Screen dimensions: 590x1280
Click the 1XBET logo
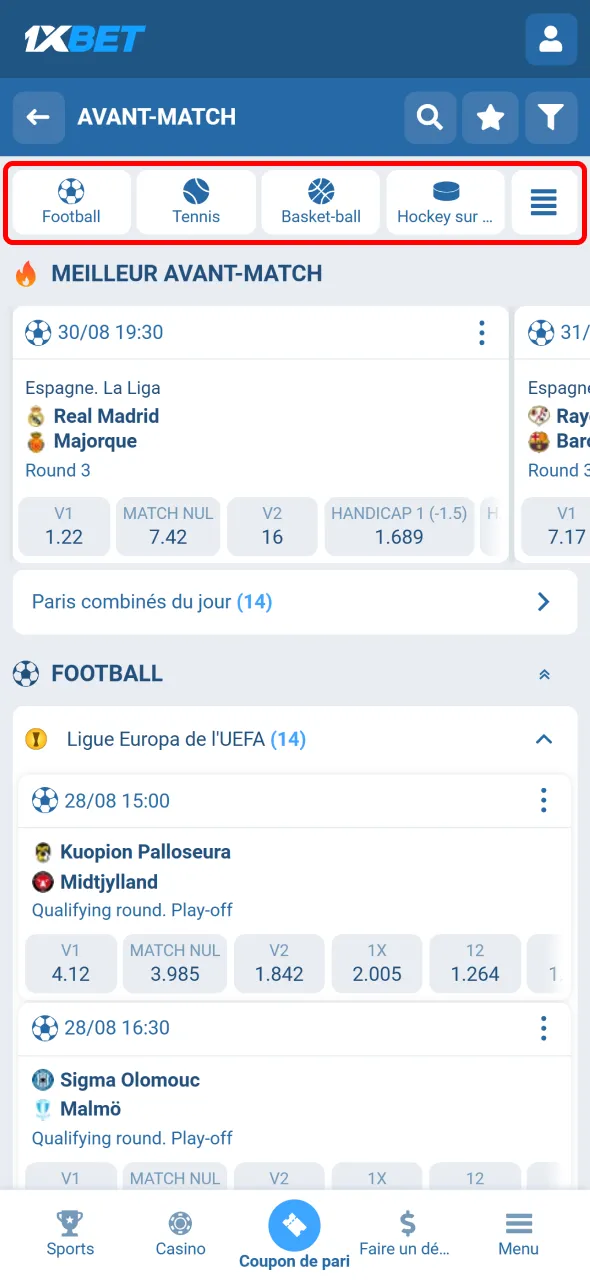point(84,38)
